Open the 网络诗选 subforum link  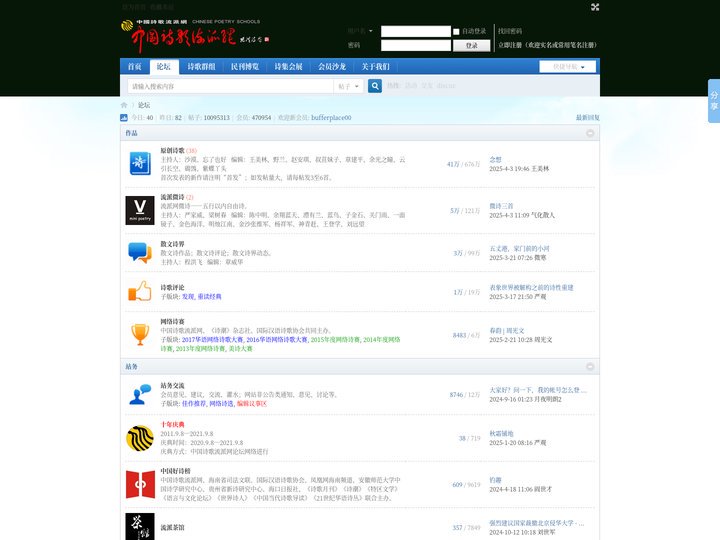click(x=221, y=404)
